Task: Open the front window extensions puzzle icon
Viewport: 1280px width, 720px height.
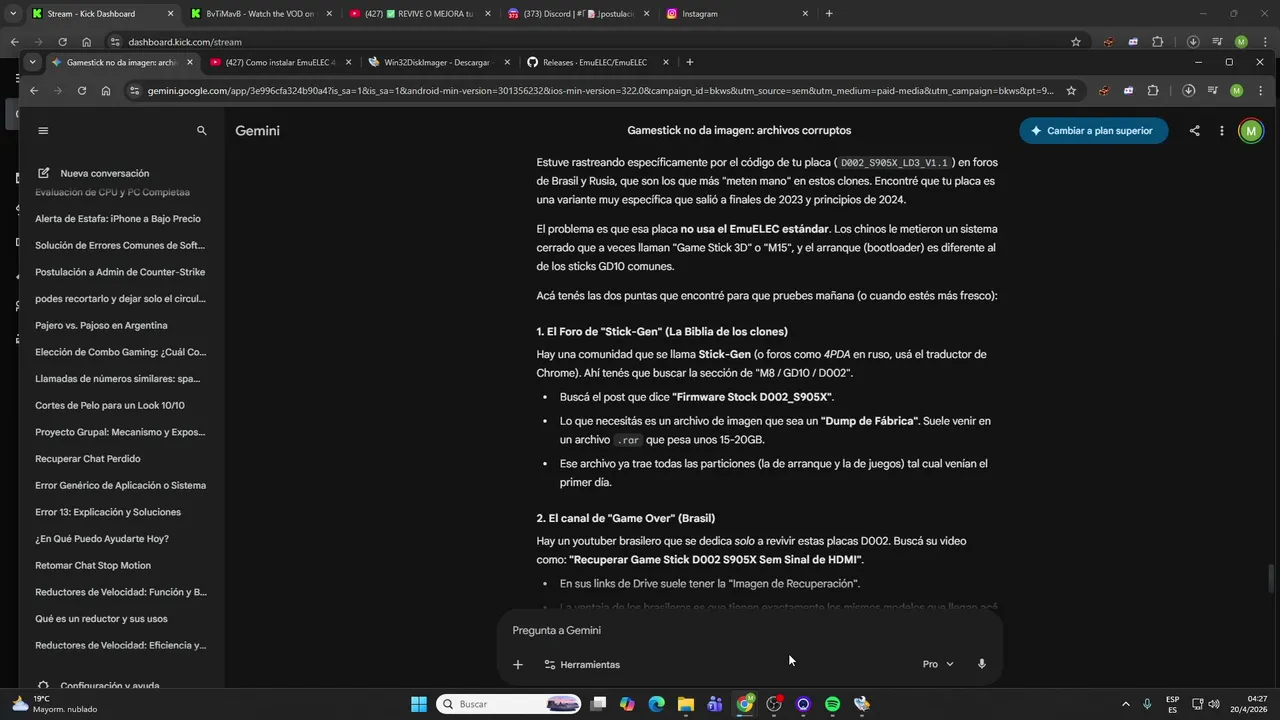Action: point(1153,90)
